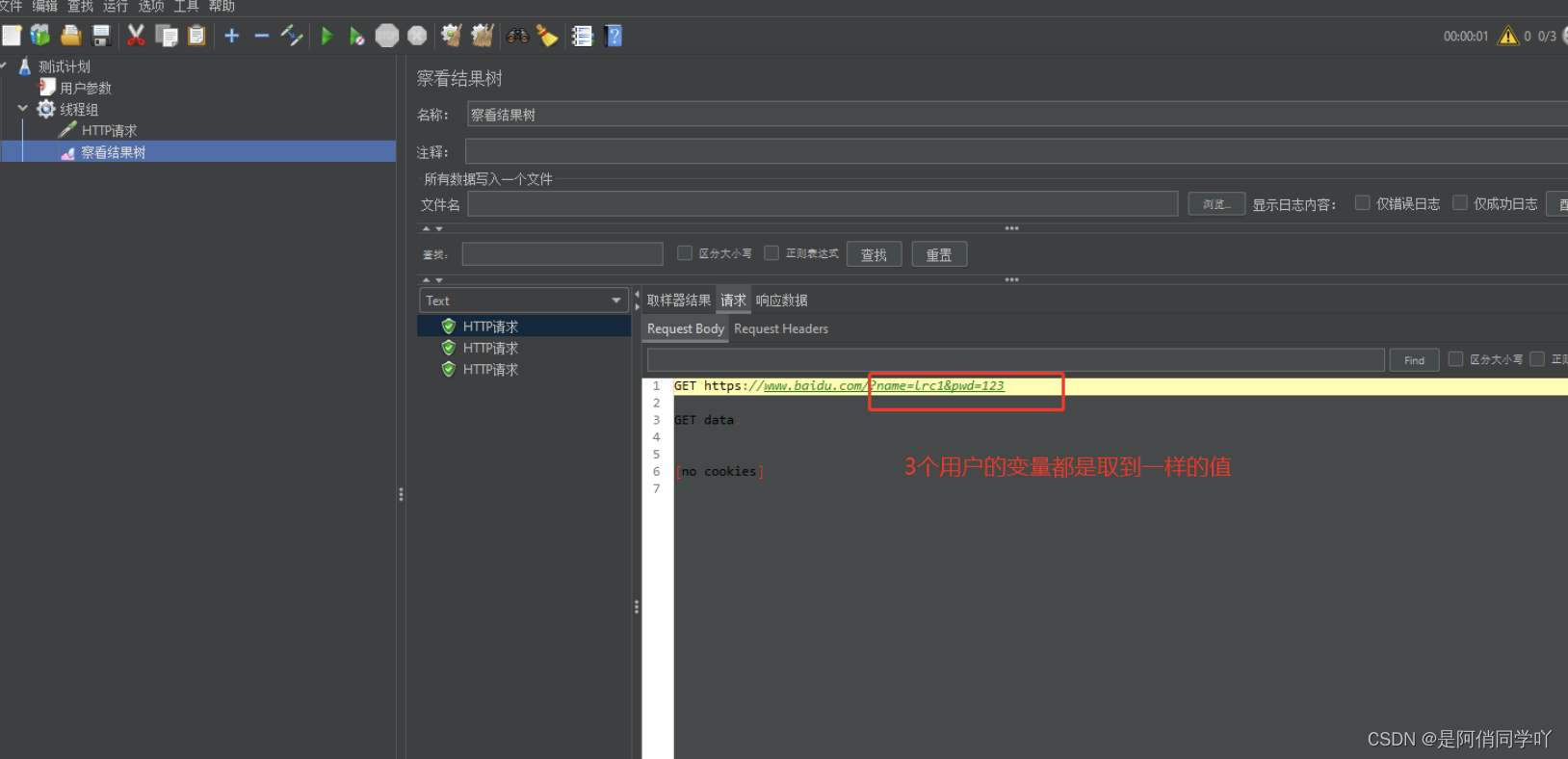Click the New test plan icon
The image size is (1568, 759).
click(x=12, y=36)
